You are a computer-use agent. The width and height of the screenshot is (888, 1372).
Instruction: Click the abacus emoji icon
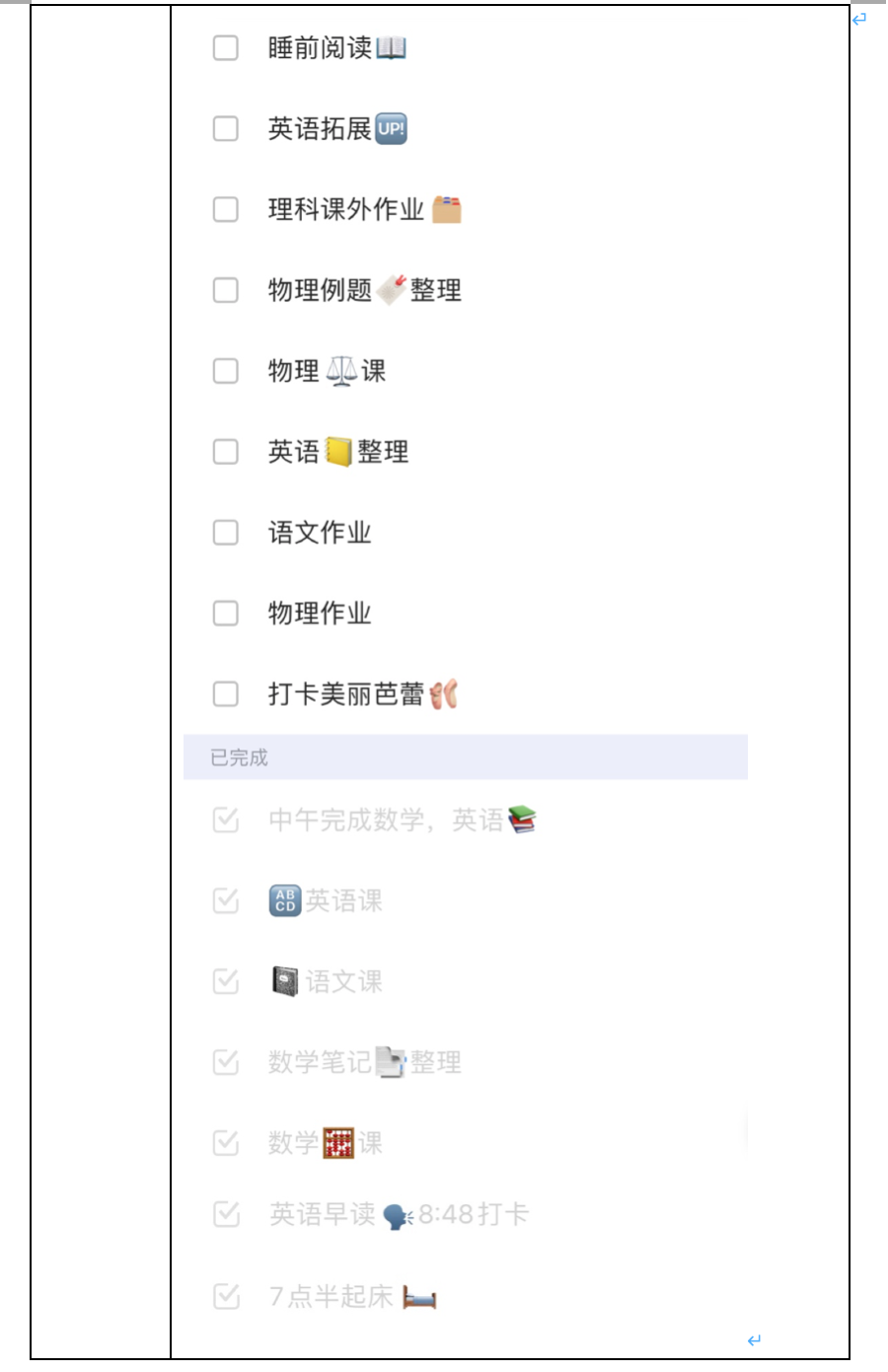click(x=338, y=1143)
